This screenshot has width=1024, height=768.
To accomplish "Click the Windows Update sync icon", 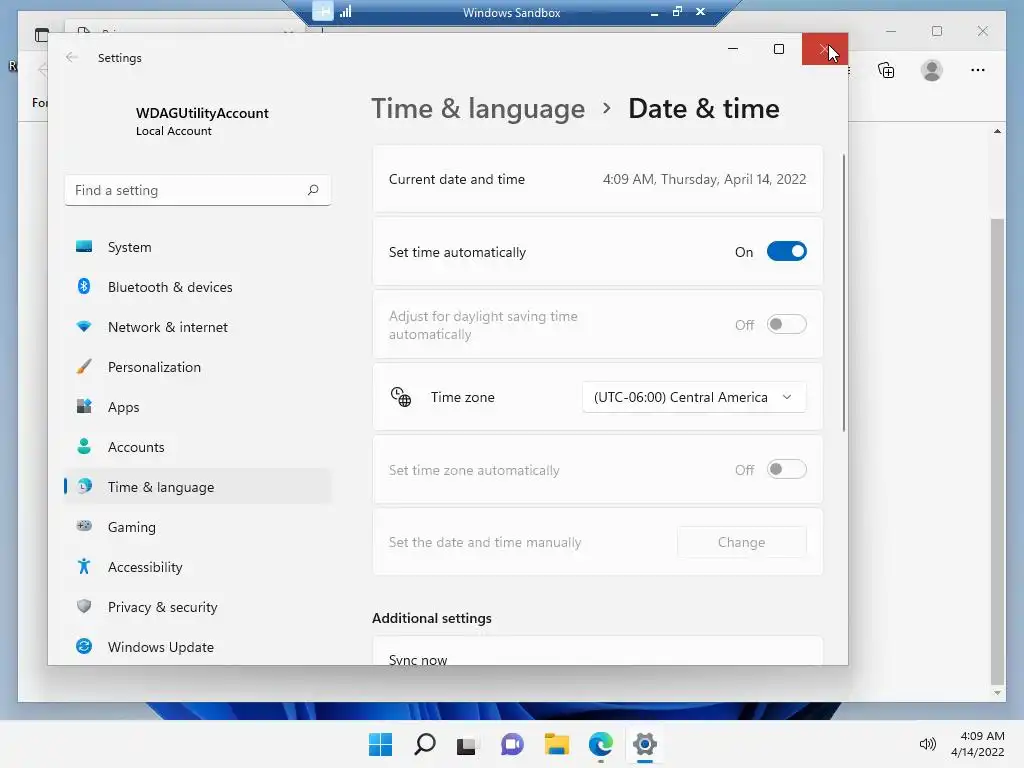I will [x=84, y=646].
